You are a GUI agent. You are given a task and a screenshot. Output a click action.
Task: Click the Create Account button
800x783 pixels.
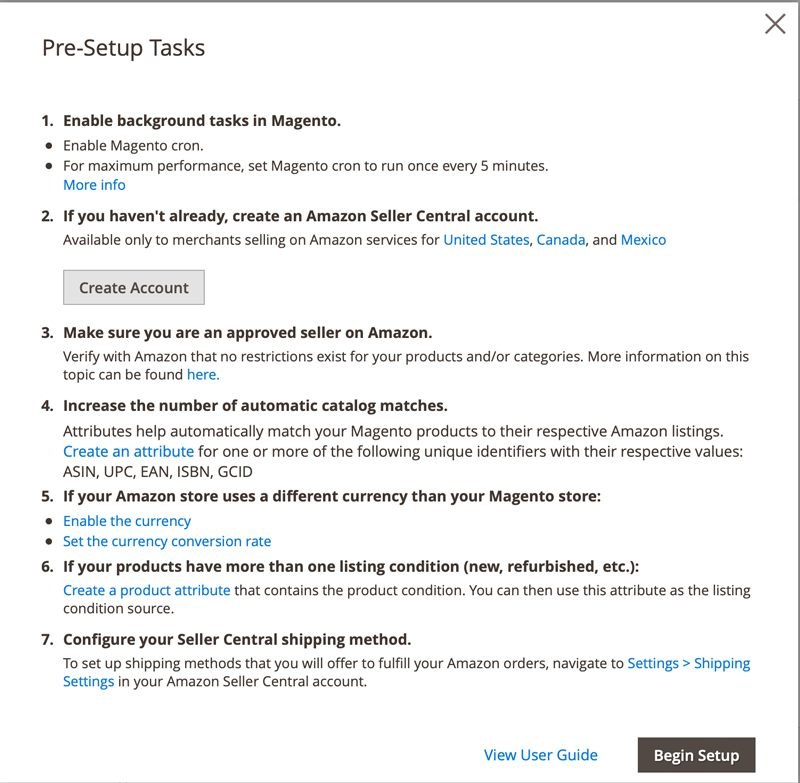[133, 287]
